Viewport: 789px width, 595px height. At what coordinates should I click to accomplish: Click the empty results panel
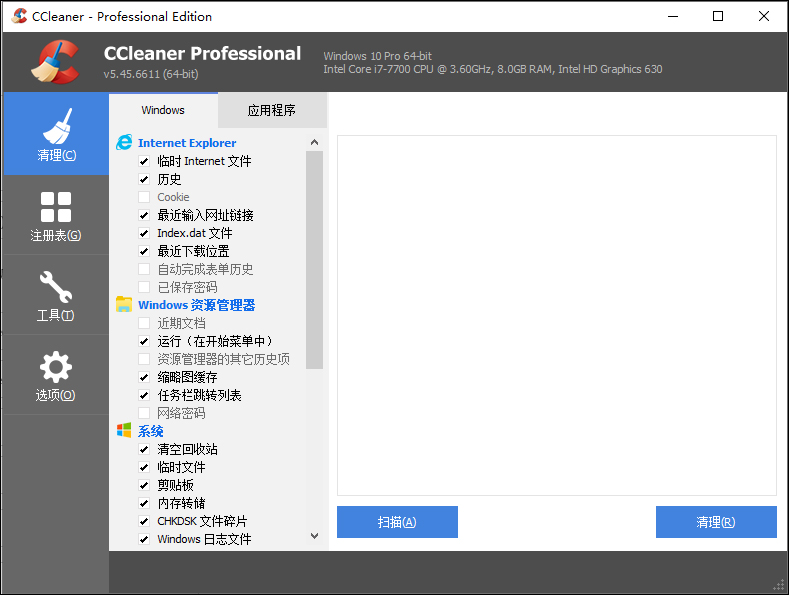[x=557, y=316]
